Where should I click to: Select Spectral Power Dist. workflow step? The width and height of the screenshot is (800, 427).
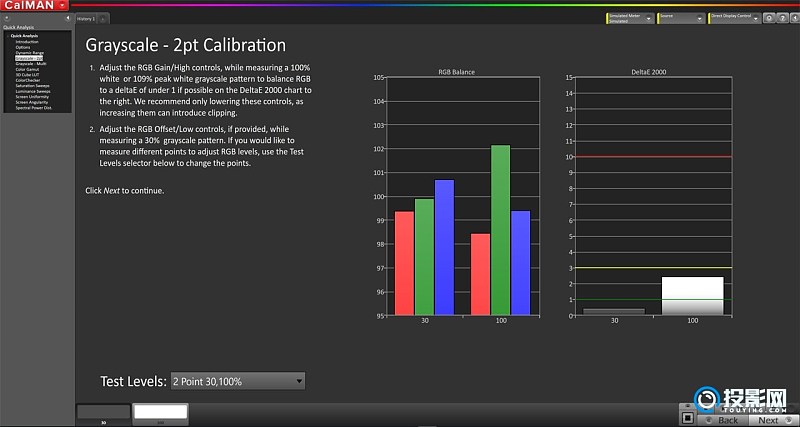pyautogui.click(x=34, y=108)
